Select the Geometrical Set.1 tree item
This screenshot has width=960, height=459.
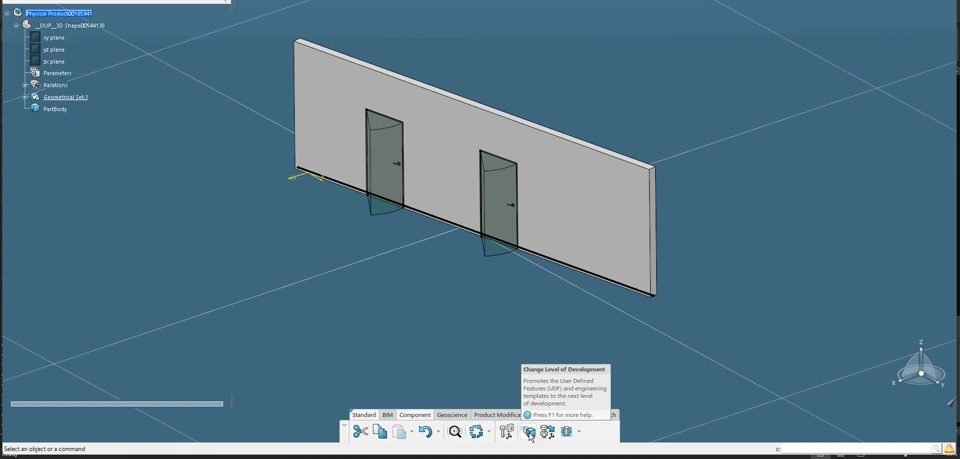coord(66,97)
